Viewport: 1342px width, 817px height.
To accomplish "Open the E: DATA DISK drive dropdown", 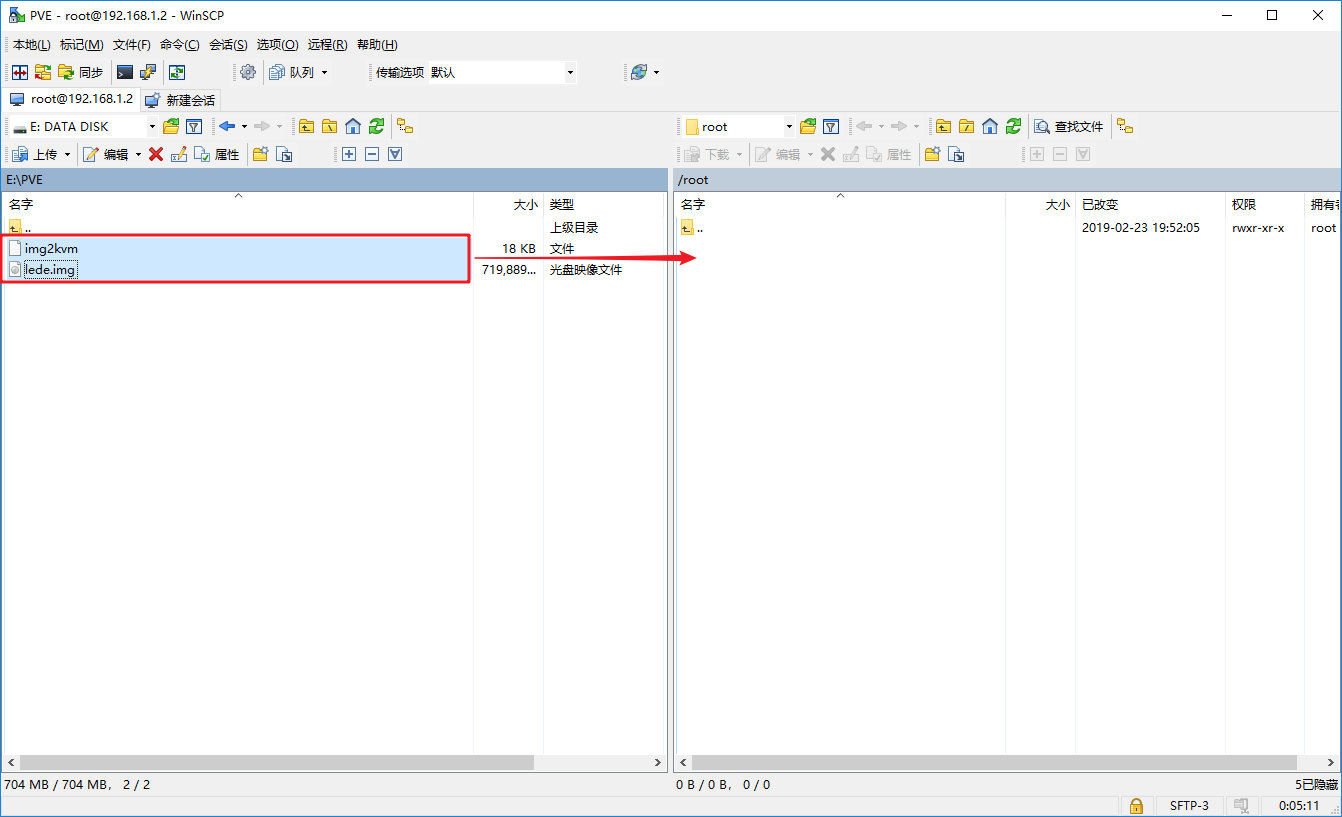I will 84,127.
